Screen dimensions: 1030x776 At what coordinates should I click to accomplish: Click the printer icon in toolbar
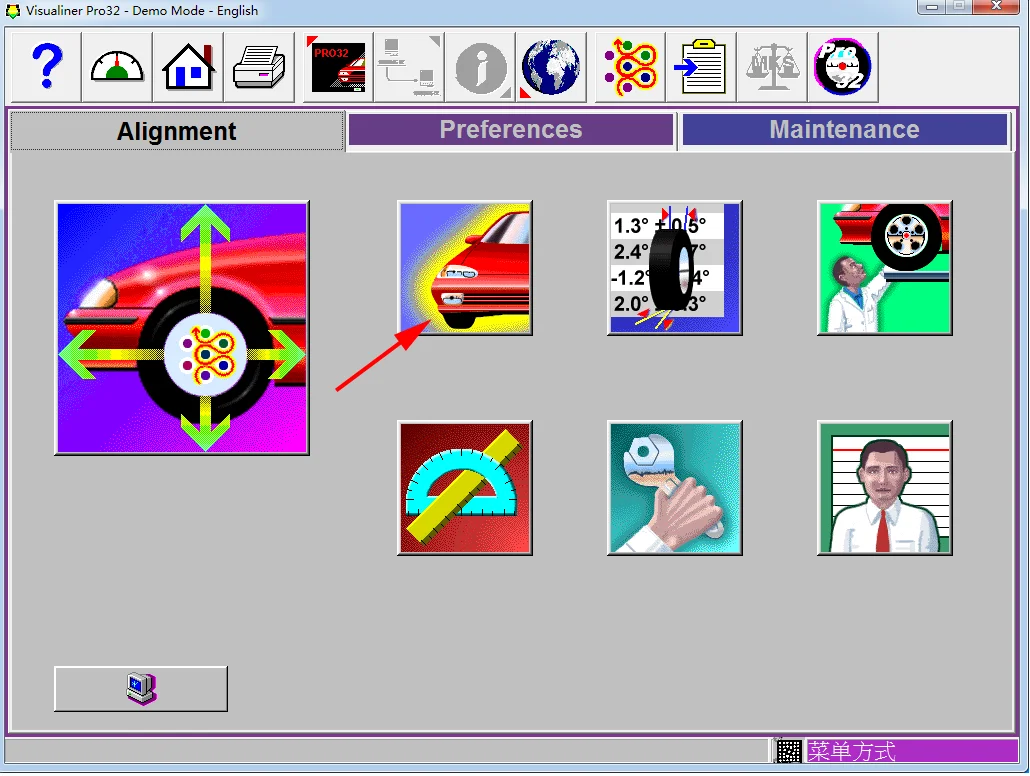click(259, 66)
